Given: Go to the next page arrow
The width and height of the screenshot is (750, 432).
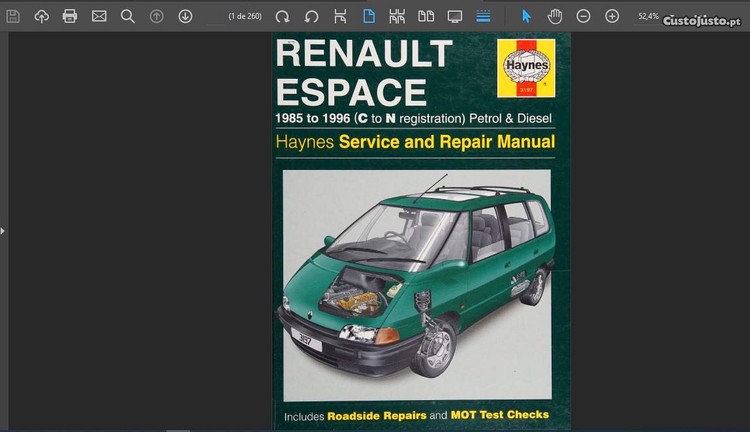Looking at the screenshot, I should click(x=185, y=16).
